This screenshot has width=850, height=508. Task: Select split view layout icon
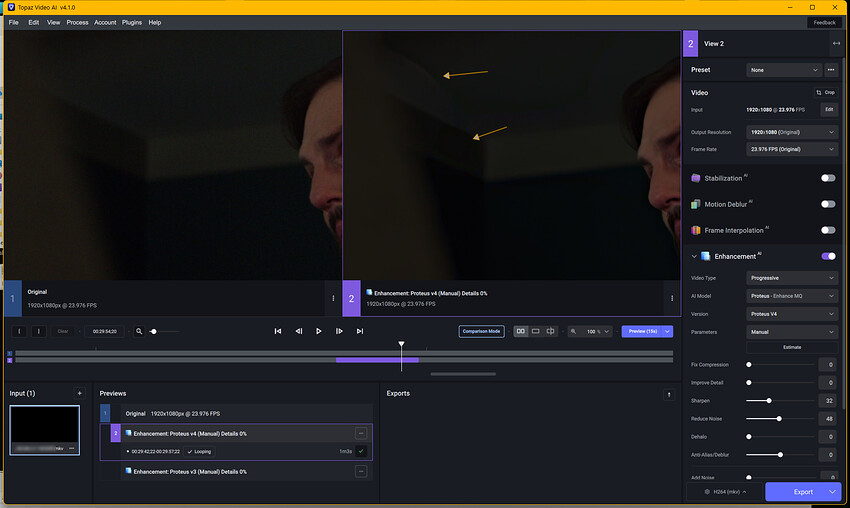click(x=550, y=331)
